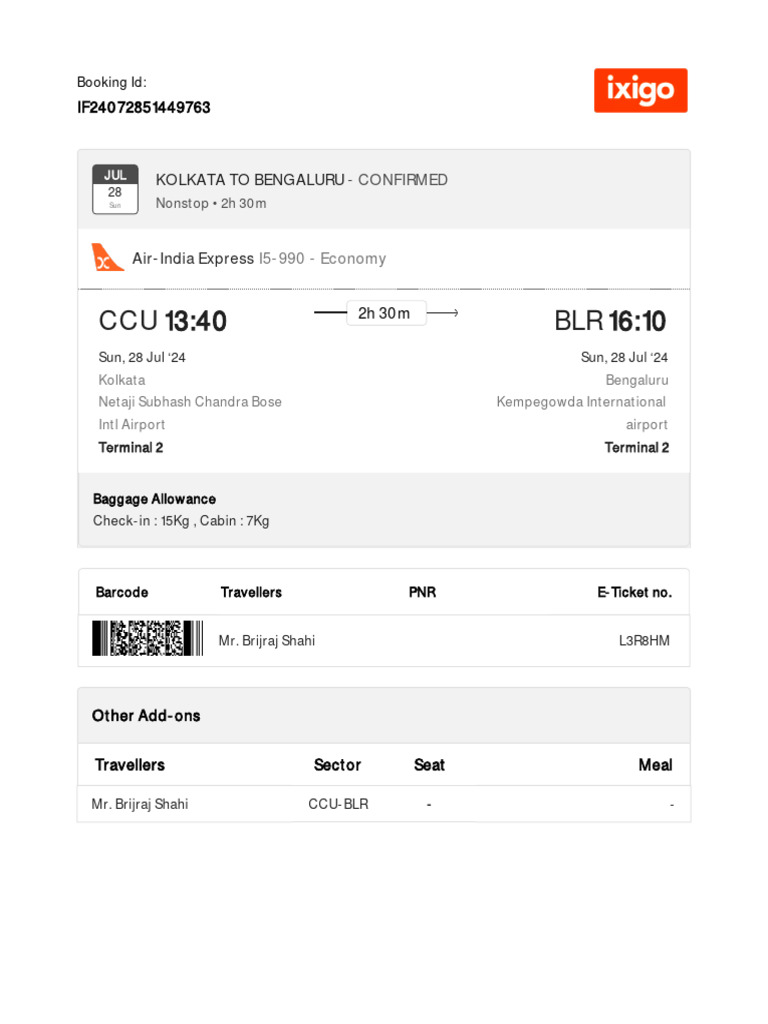Click the Meal column header
The image size is (768, 1024).
[x=655, y=765]
